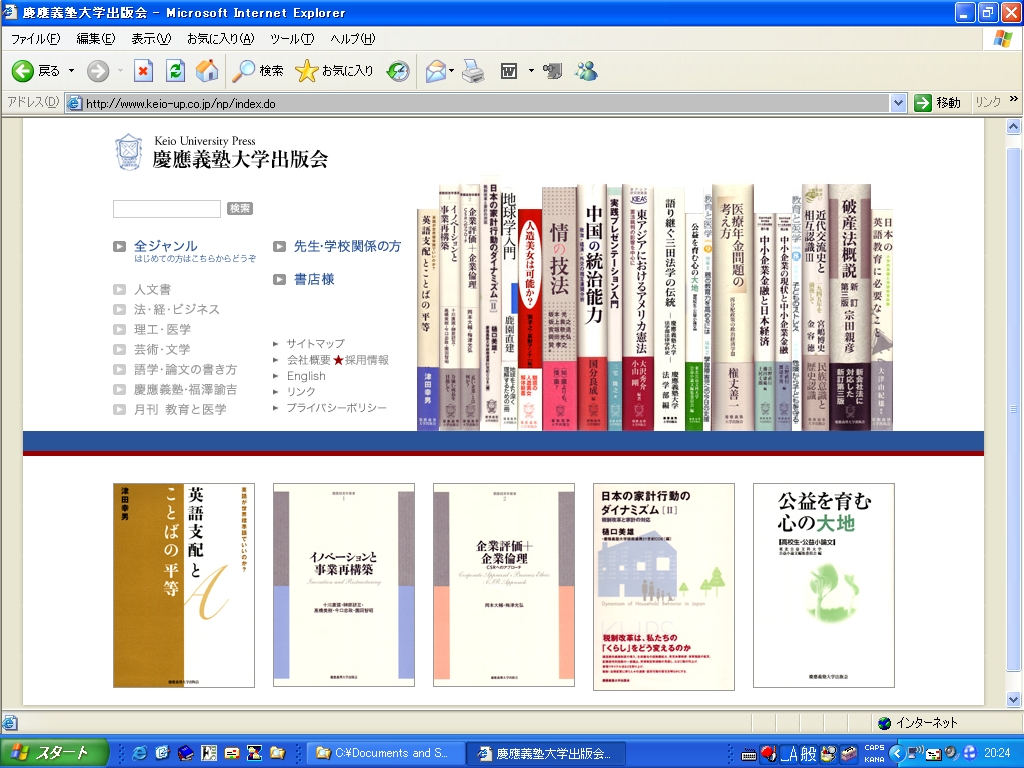Click the English link
The height and width of the screenshot is (768, 1024).
pyautogui.click(x=306, y=376)
